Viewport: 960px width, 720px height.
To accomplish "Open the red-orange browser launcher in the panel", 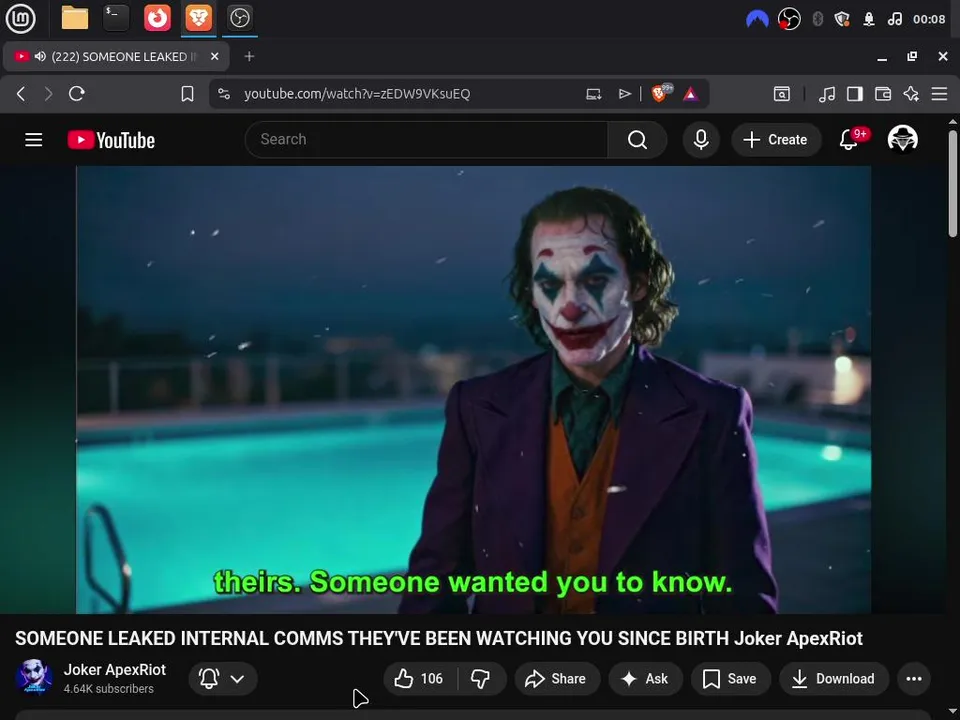I will click(x=157, y=18).
